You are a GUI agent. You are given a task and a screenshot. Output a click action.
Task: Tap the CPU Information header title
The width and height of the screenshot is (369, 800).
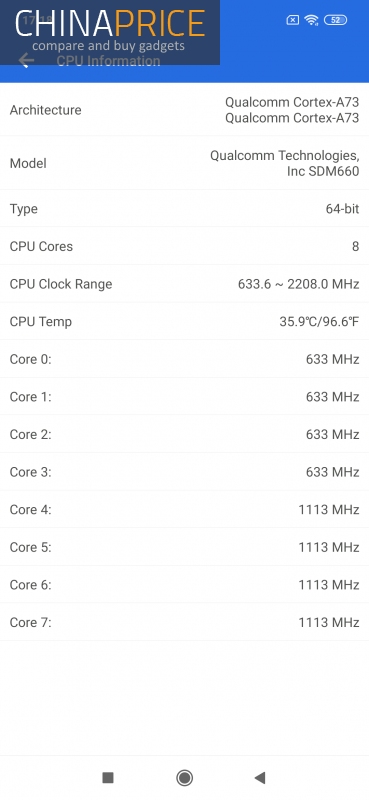[x=108, y=61]
